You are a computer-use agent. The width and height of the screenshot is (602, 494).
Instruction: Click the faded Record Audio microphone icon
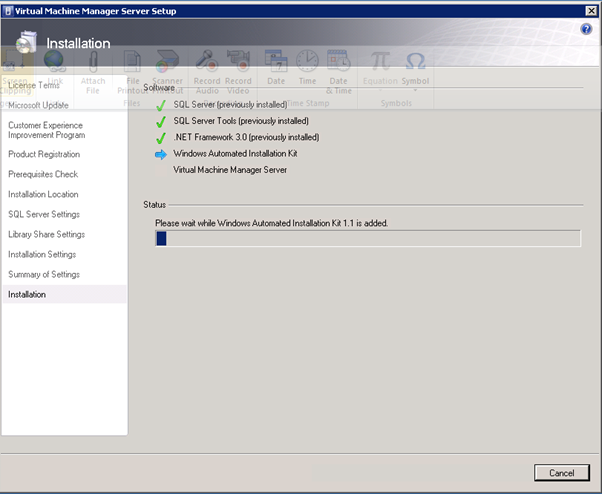pos(207,61)
